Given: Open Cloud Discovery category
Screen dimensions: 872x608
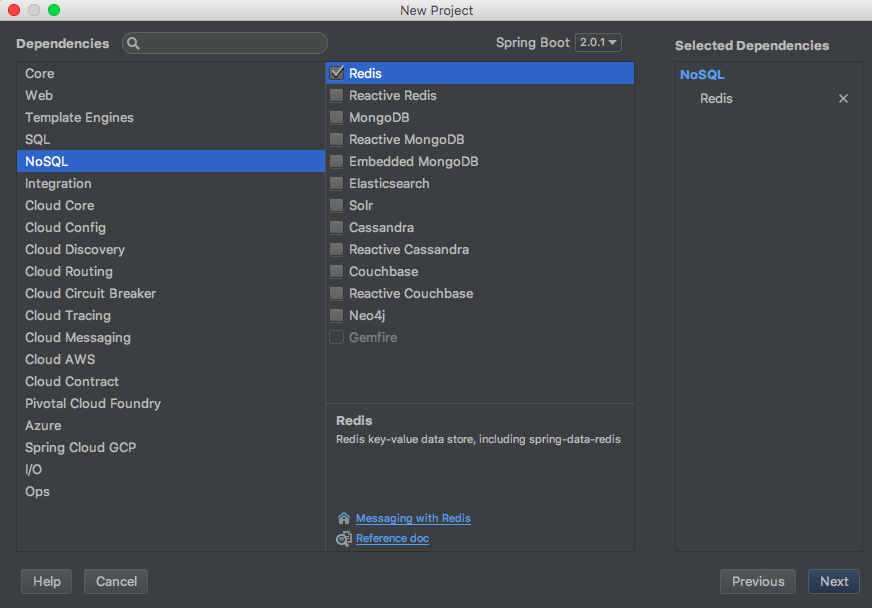Looking at the screenshot, I should coord(171,249).
